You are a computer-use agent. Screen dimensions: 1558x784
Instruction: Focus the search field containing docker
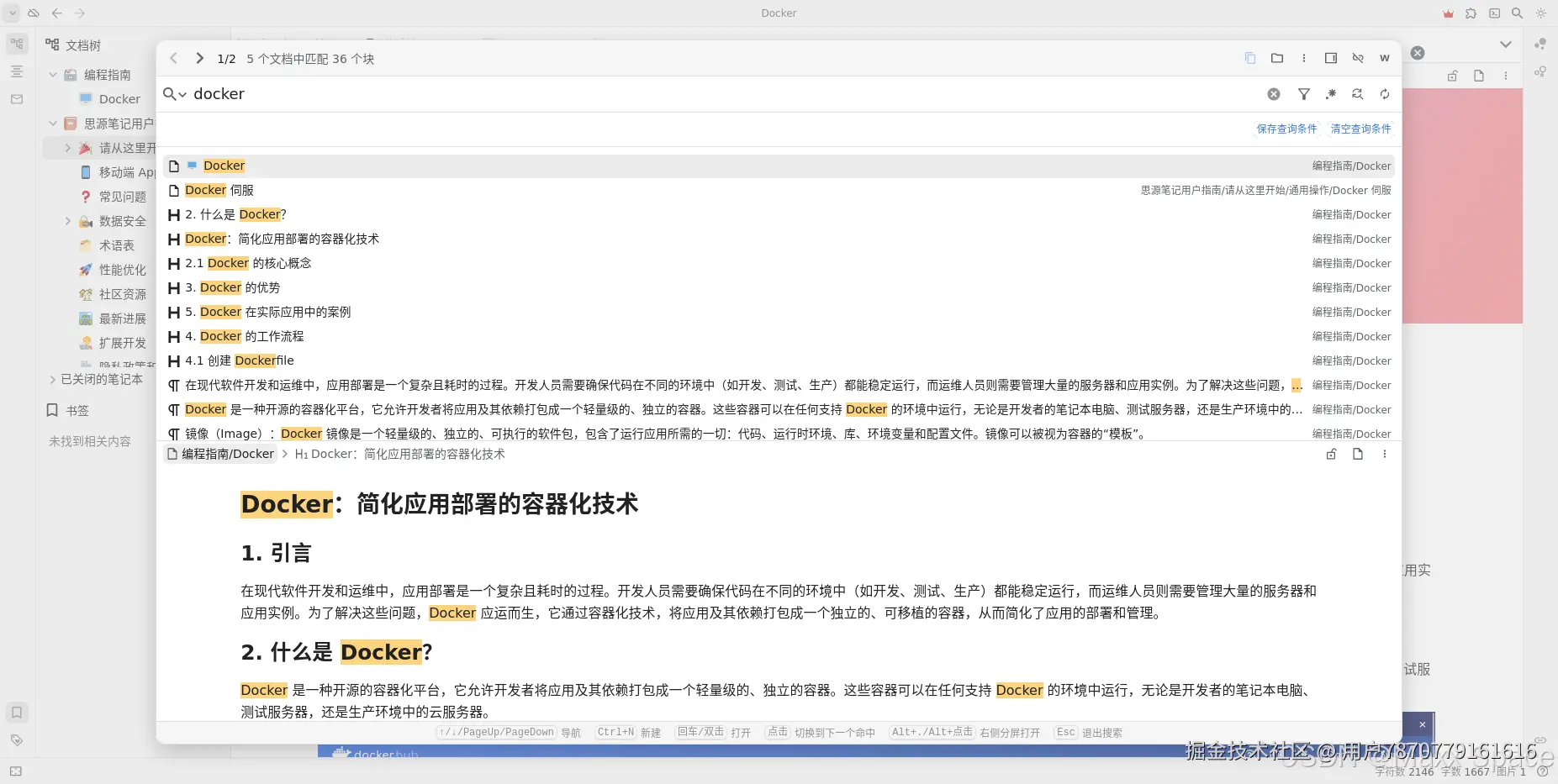pos(723,94)
